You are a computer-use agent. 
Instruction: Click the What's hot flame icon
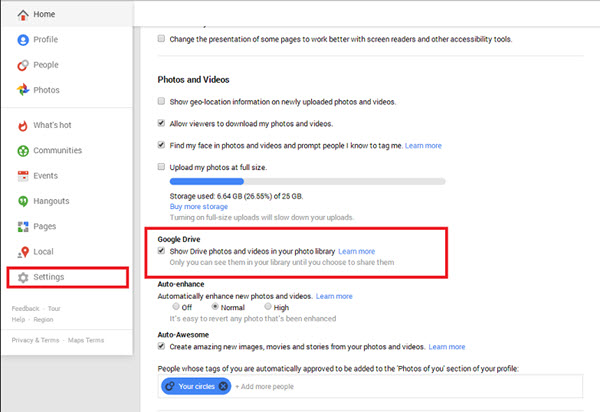click(22, 125)
